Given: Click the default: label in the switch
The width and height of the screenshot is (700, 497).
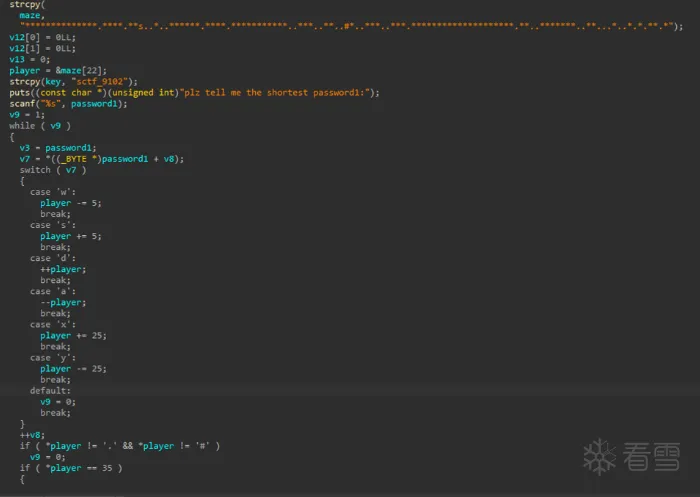Looking at the screenshot, I should (50, 390).
